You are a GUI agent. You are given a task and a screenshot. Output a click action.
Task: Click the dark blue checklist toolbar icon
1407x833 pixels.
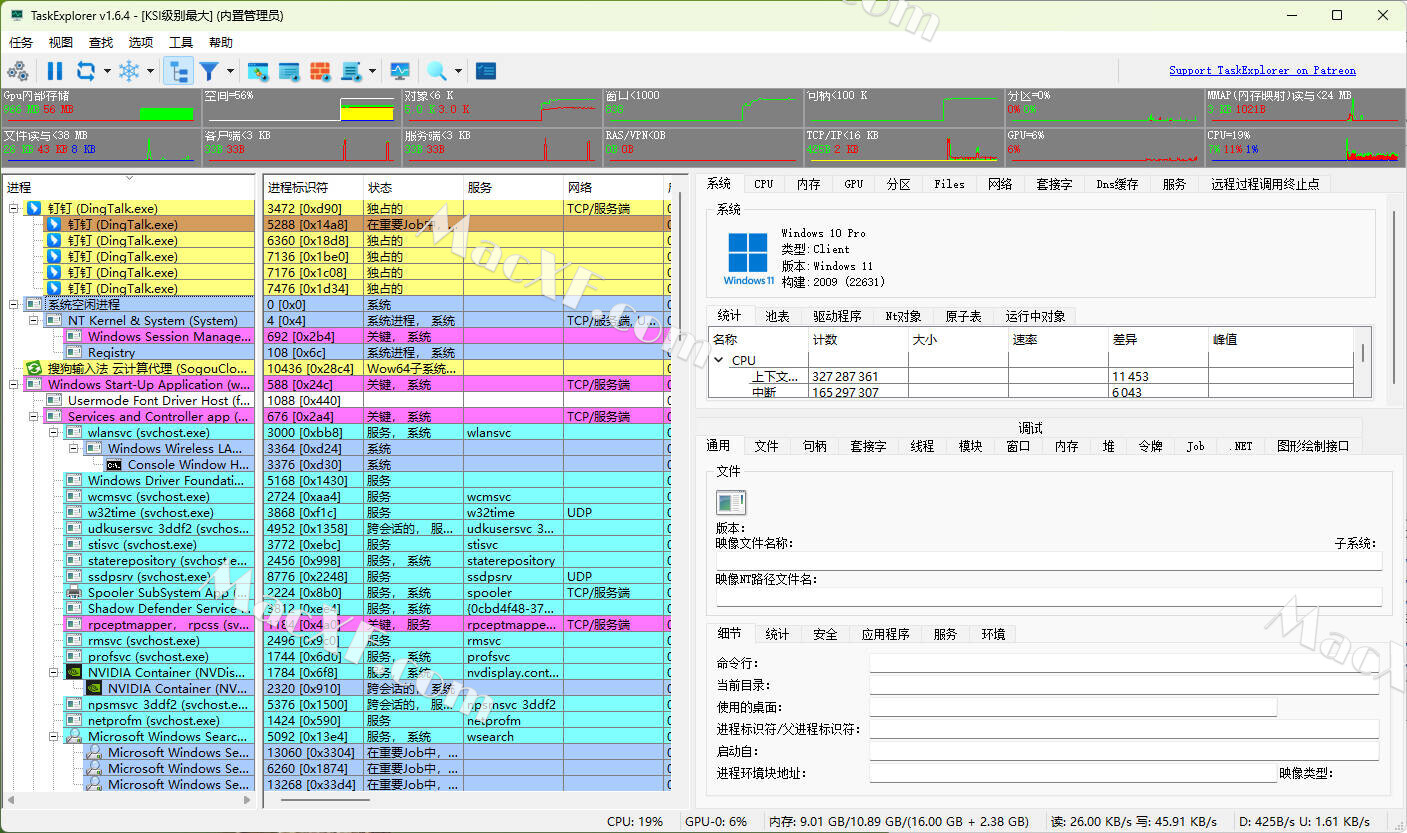click(486, 71)
